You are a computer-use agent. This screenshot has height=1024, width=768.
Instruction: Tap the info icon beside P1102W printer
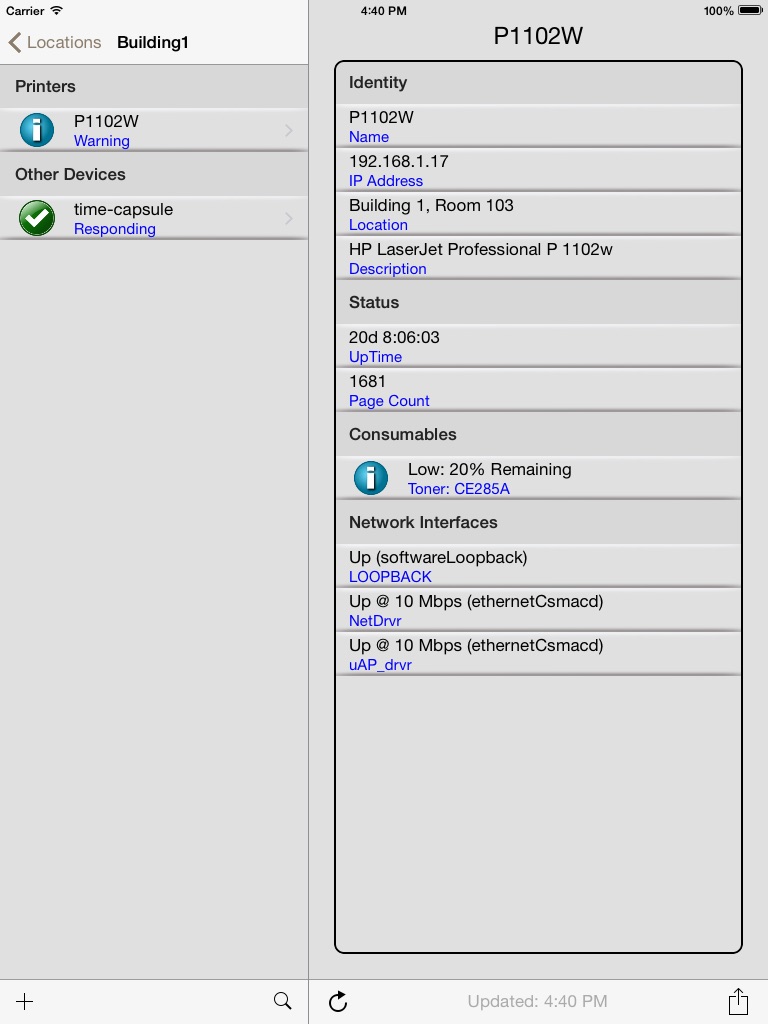[37, 129]
